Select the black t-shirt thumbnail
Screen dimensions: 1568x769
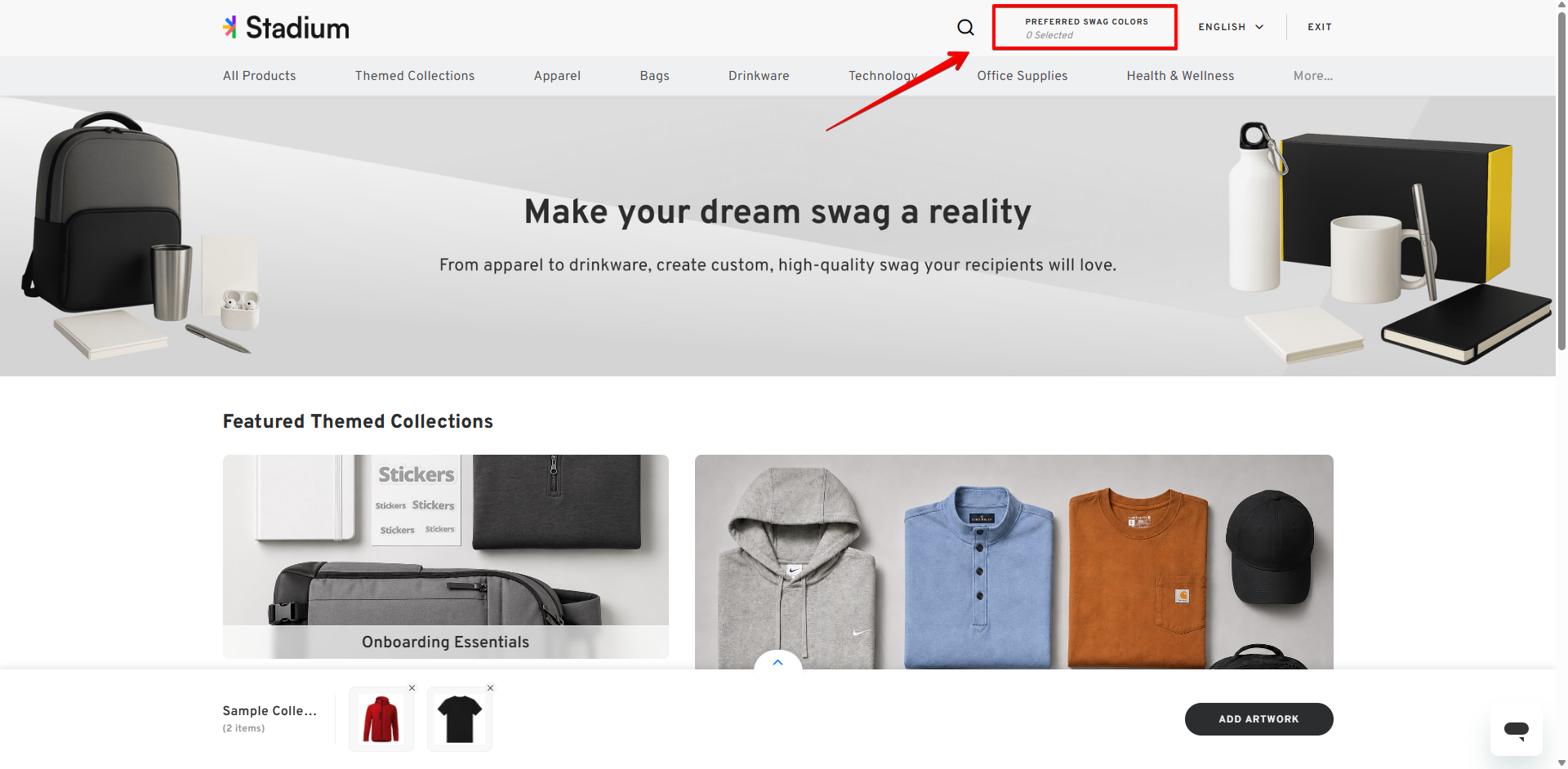click(460, 719)
